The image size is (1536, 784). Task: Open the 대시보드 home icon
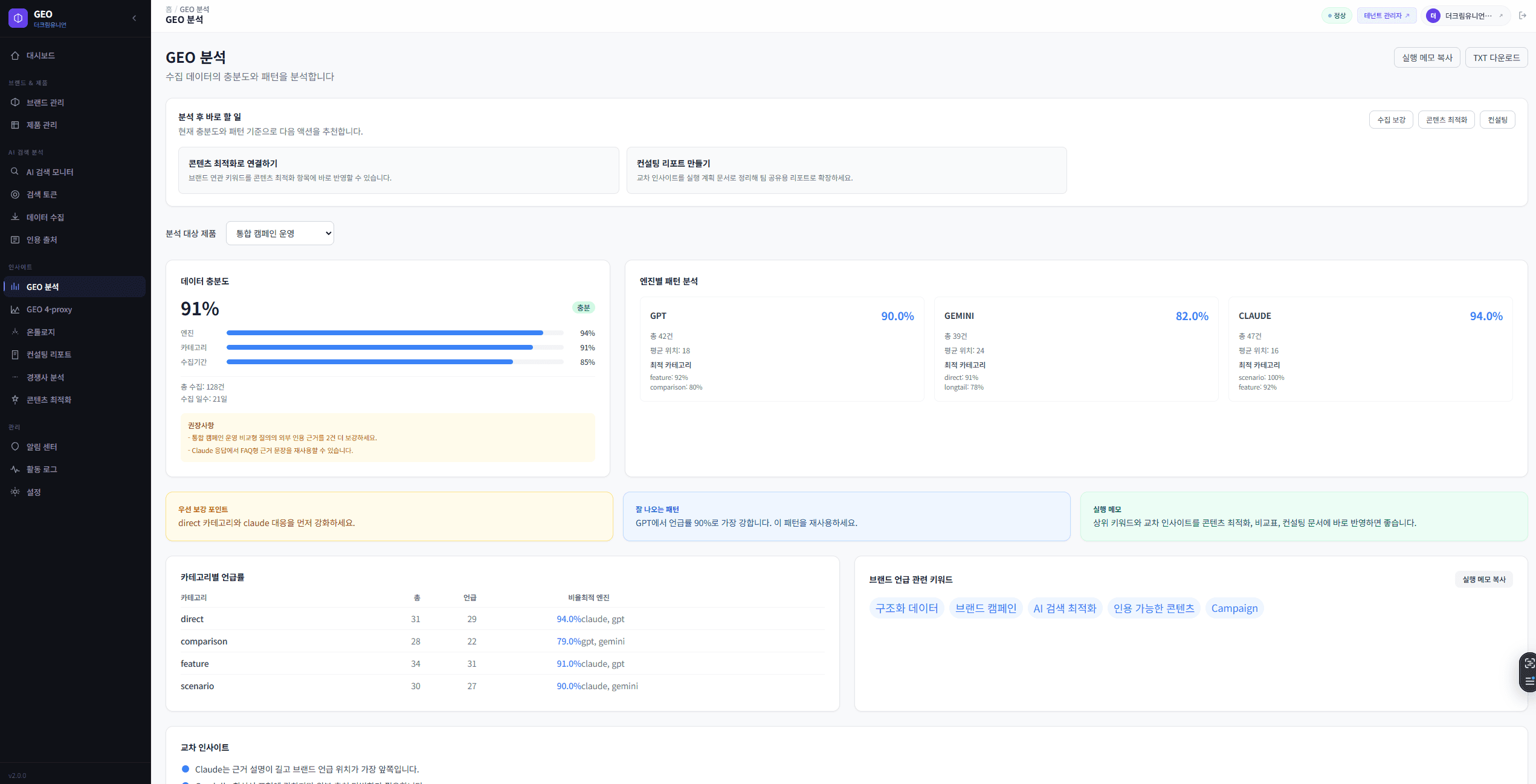pos(15,56)
